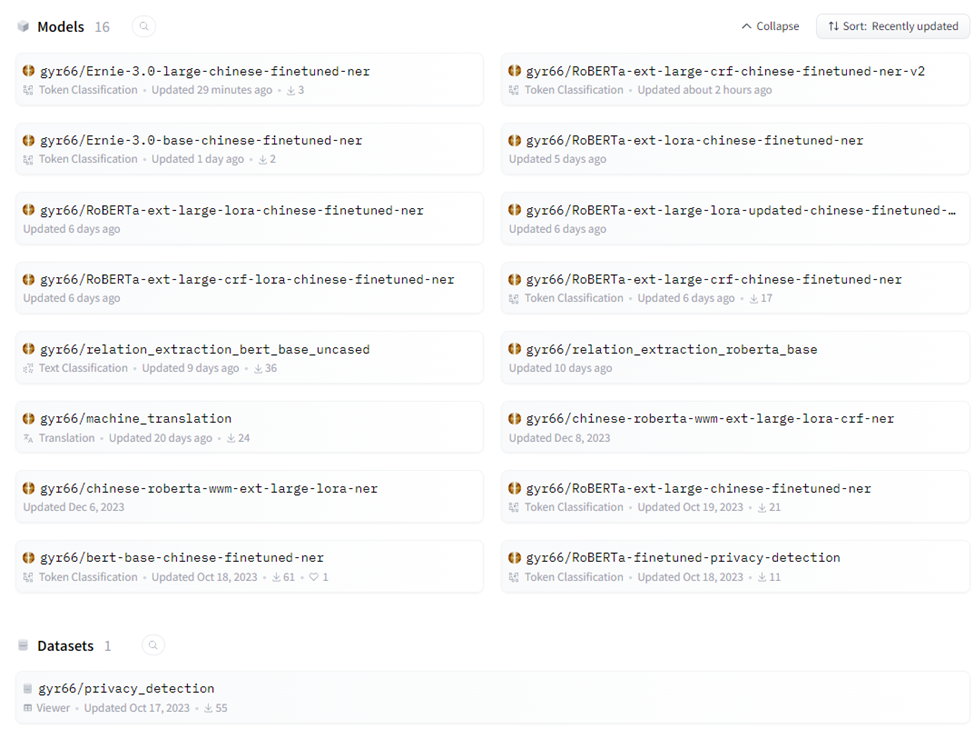Click avatar icon of RoBERTa-ext-large-crf-chinese-finetuned-ner-v2
Screen dimensions: 977x739
(514, 71)
